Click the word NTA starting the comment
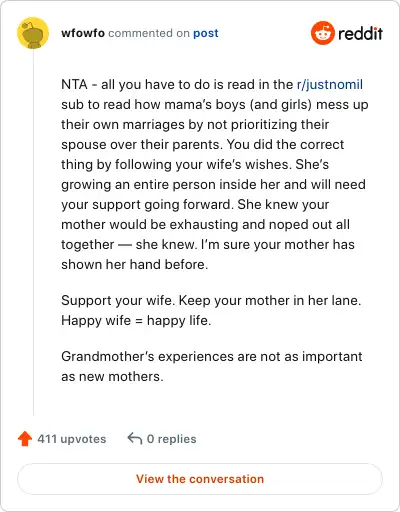 (74, 84)
